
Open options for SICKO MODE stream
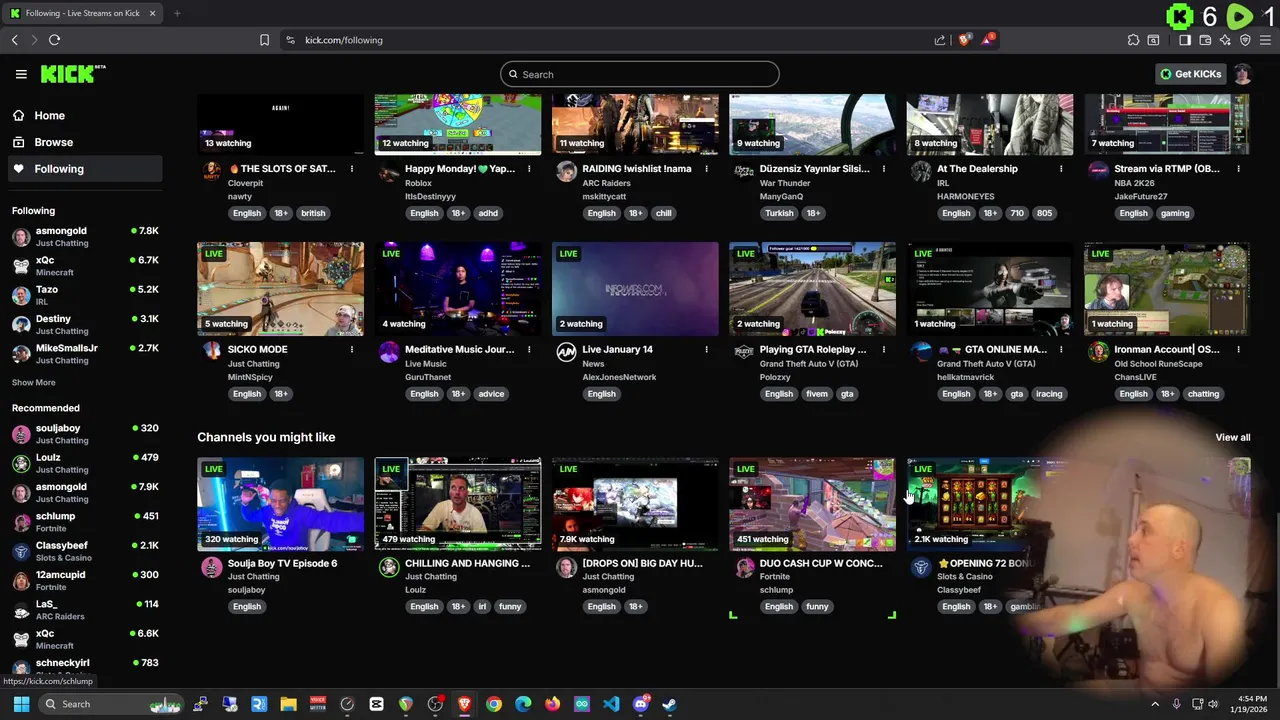pyautogui.click(x=352, y=349)
